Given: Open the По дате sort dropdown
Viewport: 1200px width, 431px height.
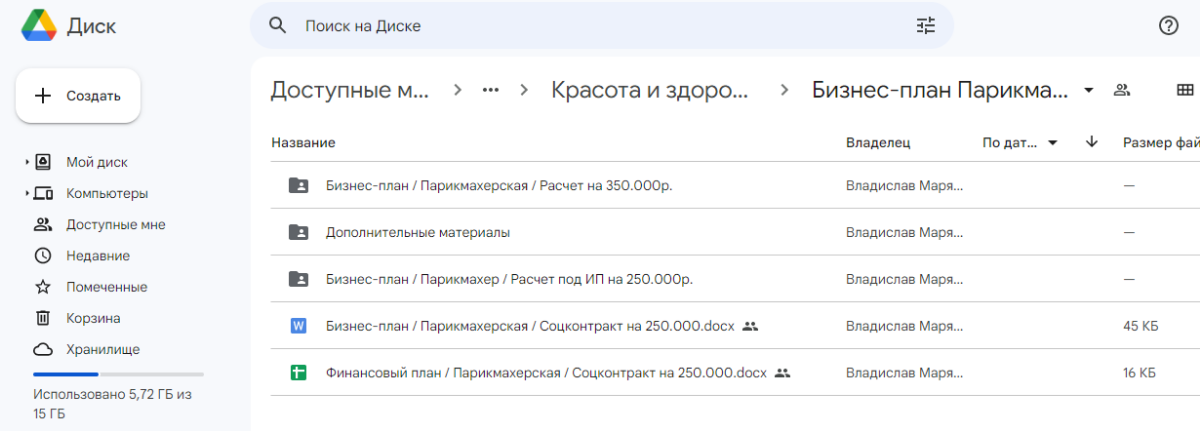Looking at the screenshot, I should point(1020,143).
